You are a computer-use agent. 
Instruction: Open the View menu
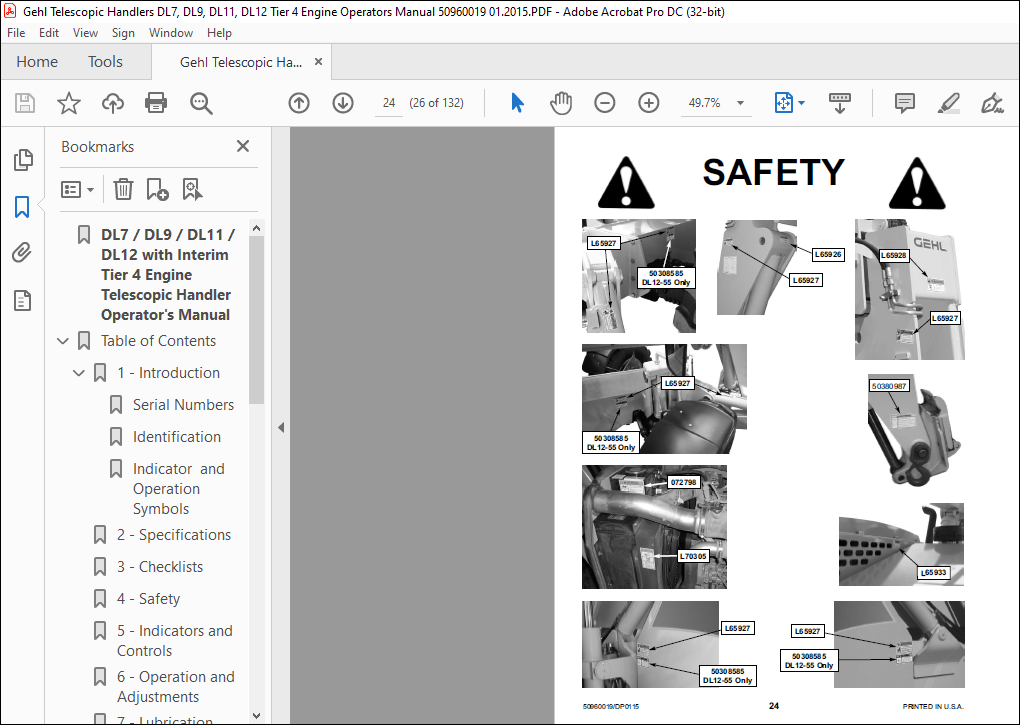pos(85,33)
